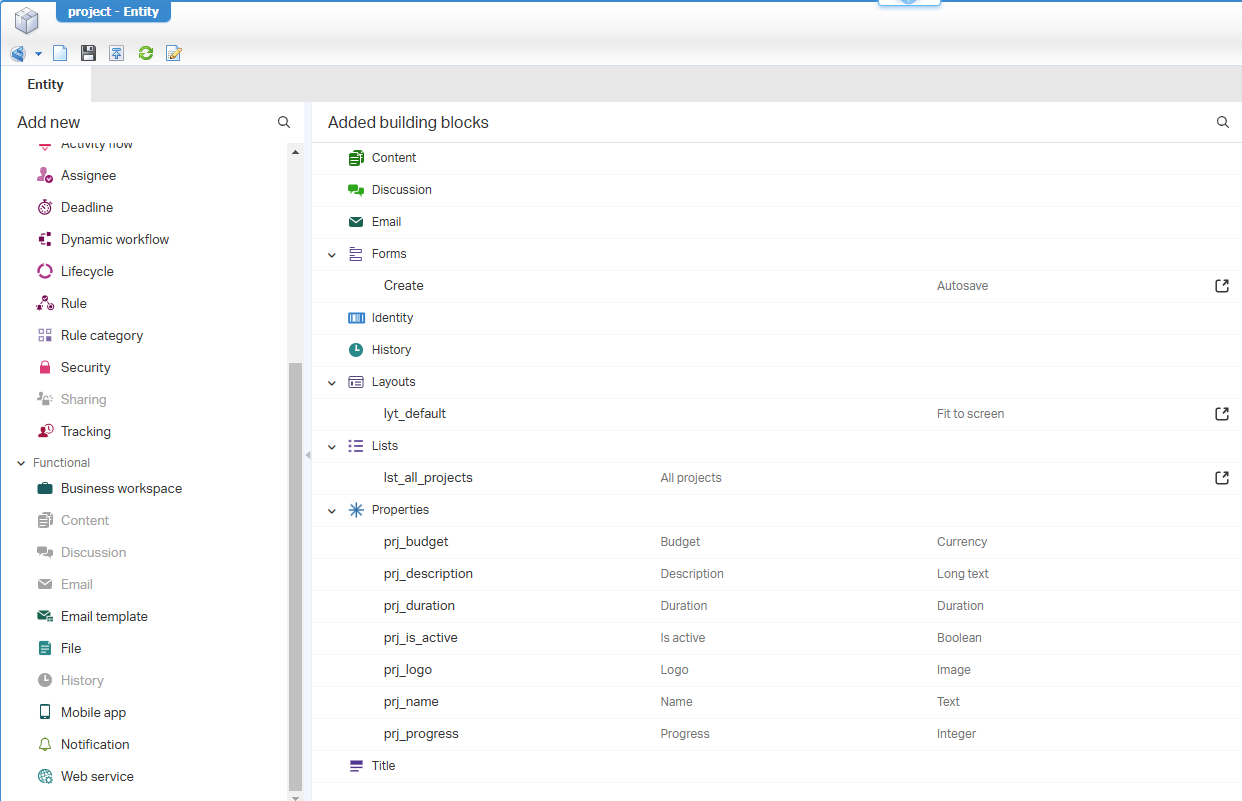This screenshot has height=801, width=1242.
Task: Select the project - Entity title tab
Action: point(113,12)
